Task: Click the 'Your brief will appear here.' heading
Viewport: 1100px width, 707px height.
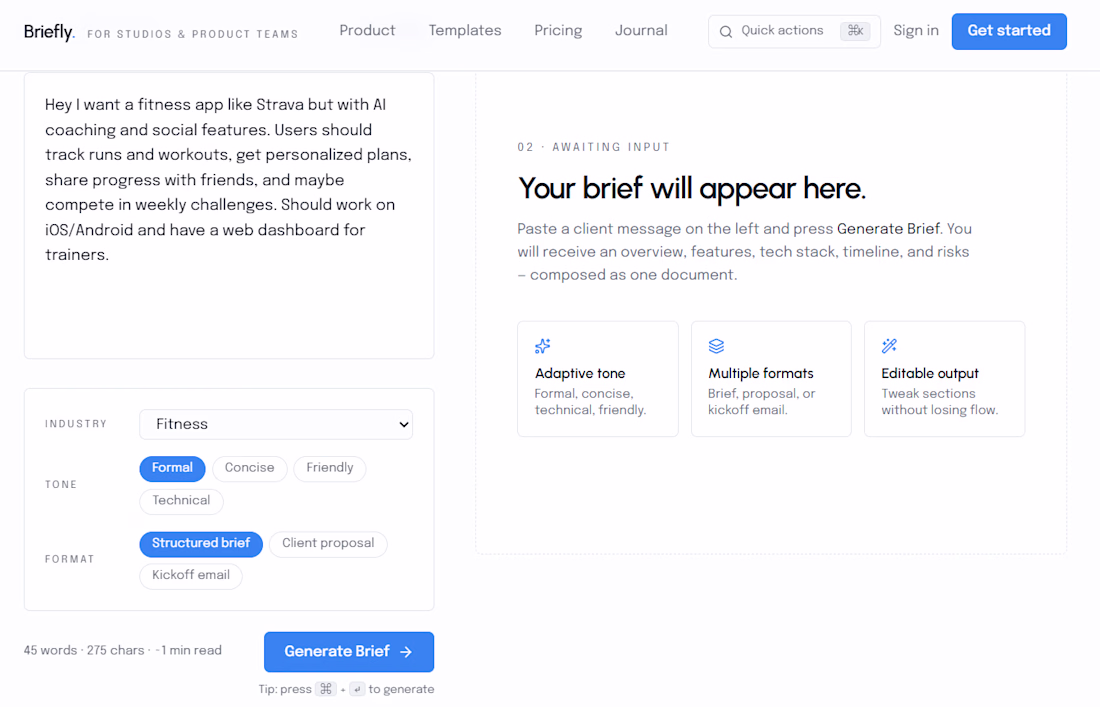Action: tap(692, 189)
